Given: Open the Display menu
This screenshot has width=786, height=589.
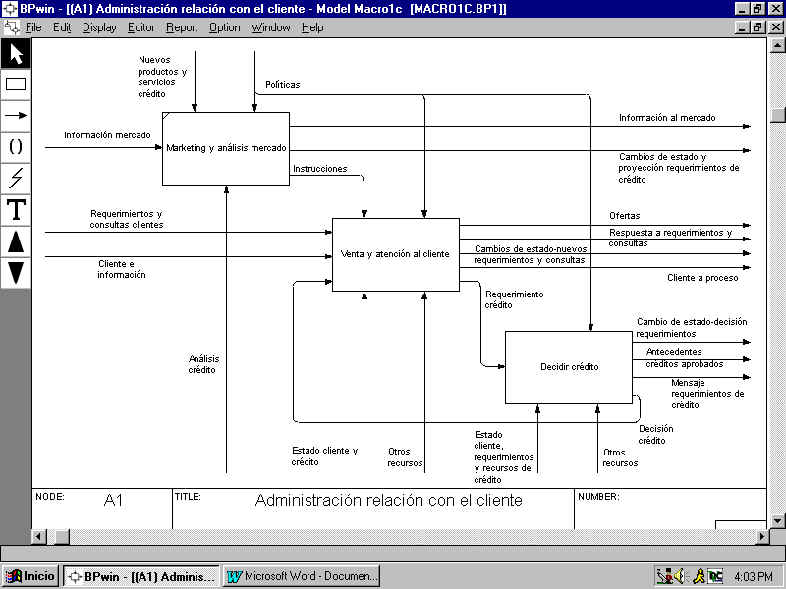Looking at the screenshot, I should pyautogui.click(x=99, y=28).
